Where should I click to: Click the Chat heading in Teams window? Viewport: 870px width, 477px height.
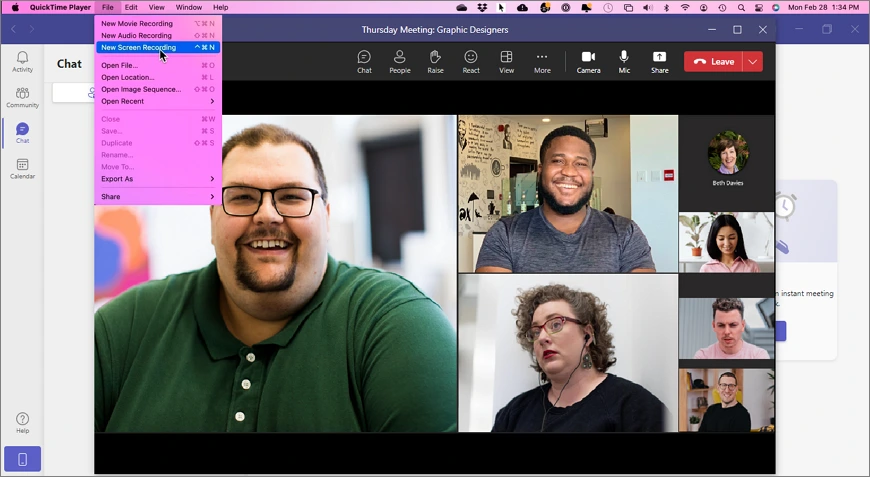tap(69, 64)
